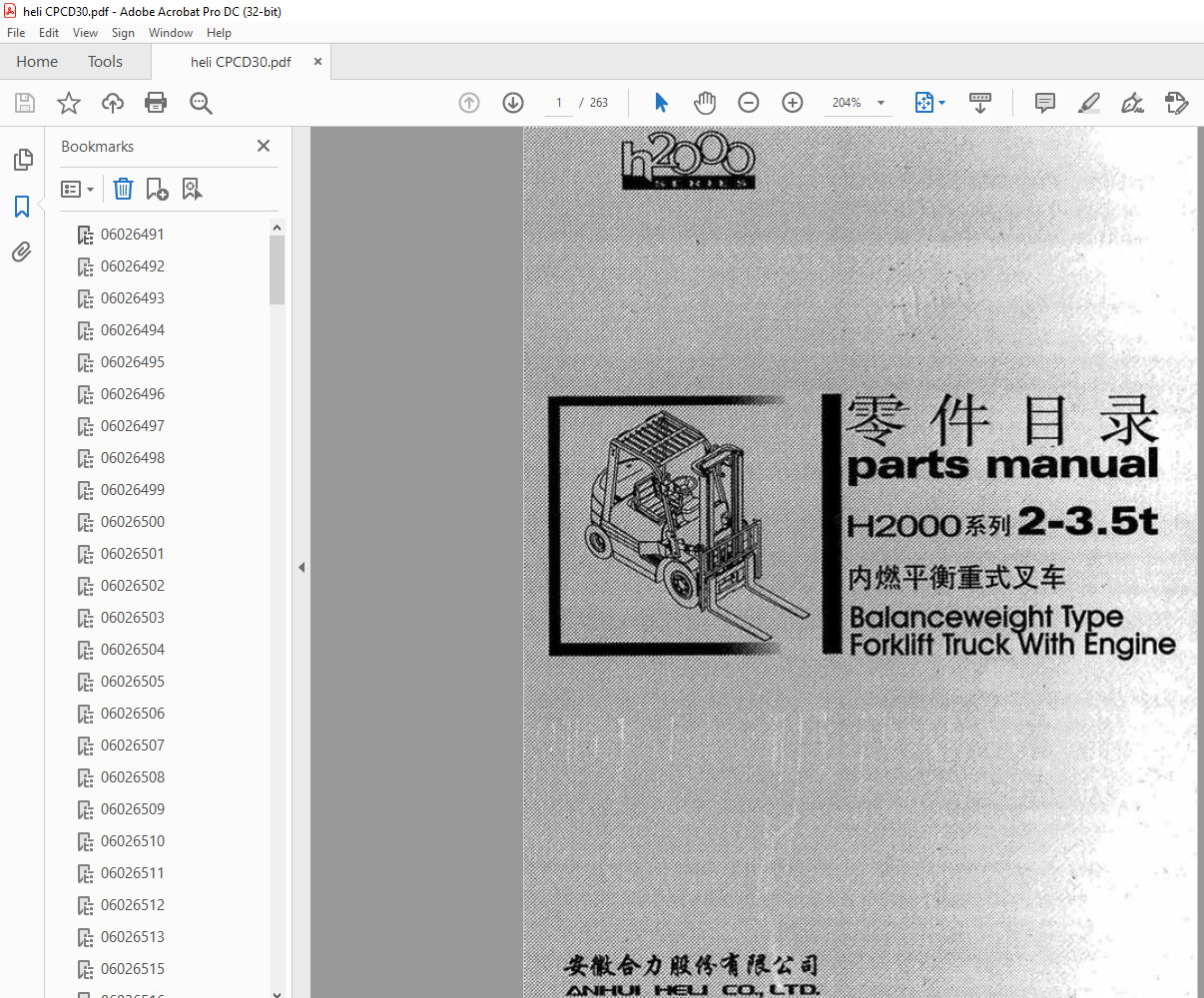1204x998 pixels.
Task: Open the Sign menu
Action: tap(123, 33)
